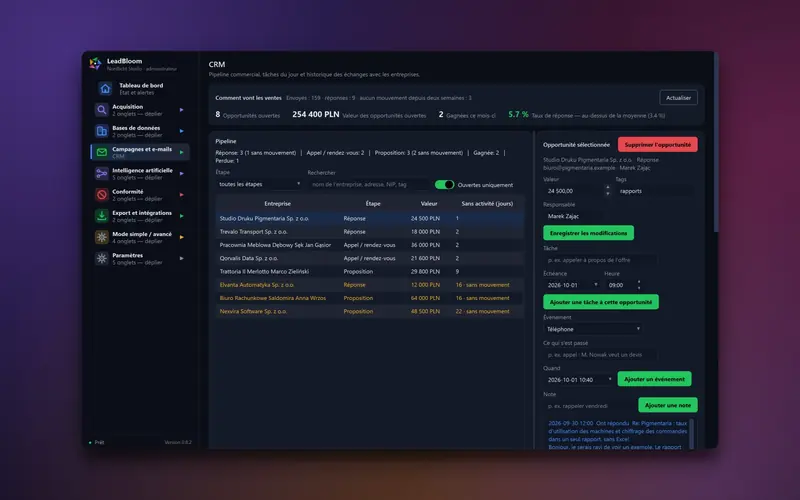Screen dimensions: 800x500
Task: Open Tableau de bord menu item
Action: (x=141, y=89)
